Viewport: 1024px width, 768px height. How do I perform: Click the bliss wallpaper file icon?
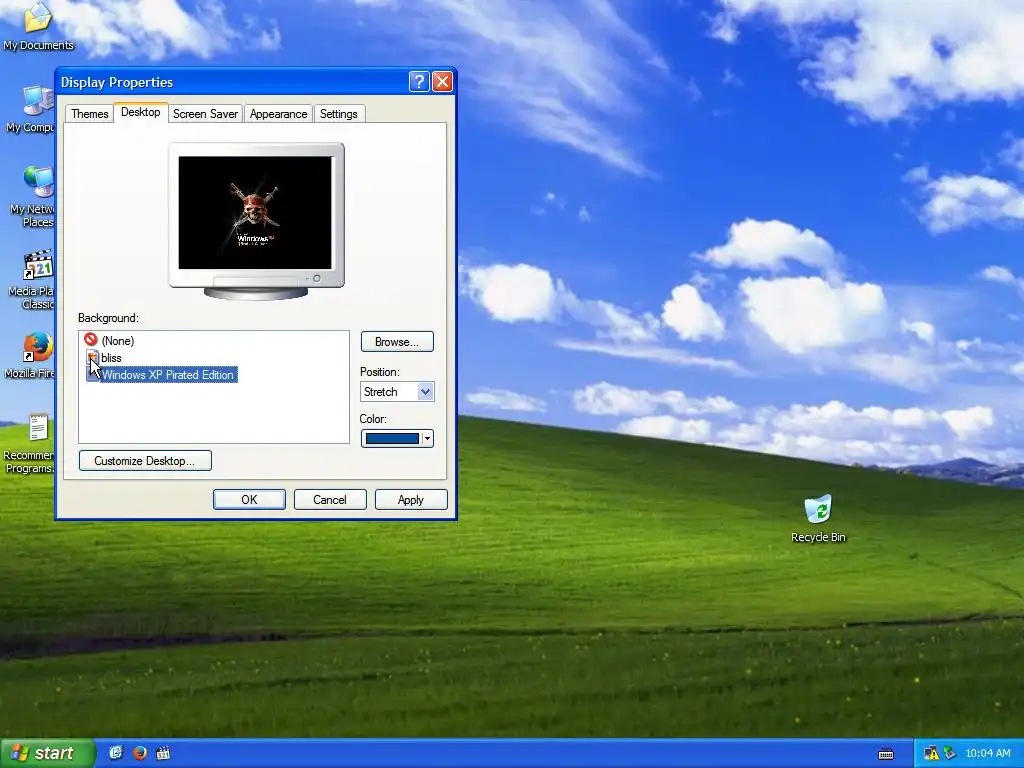click(x=93, y=357)
